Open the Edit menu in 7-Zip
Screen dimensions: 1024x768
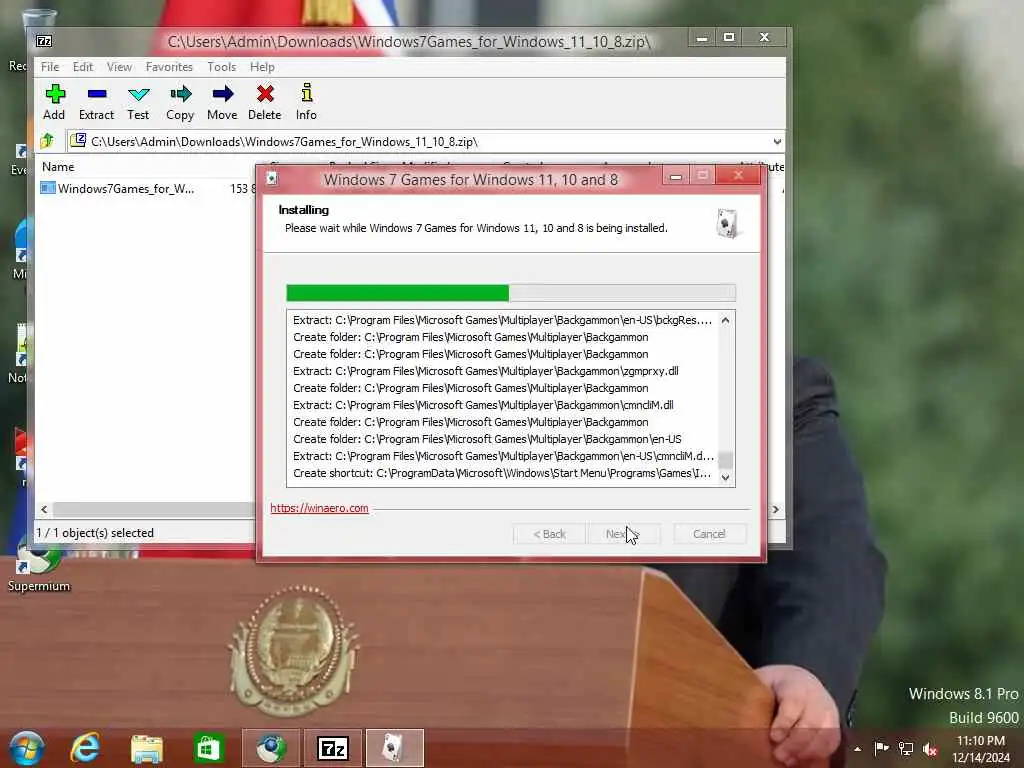coord(83,67)
